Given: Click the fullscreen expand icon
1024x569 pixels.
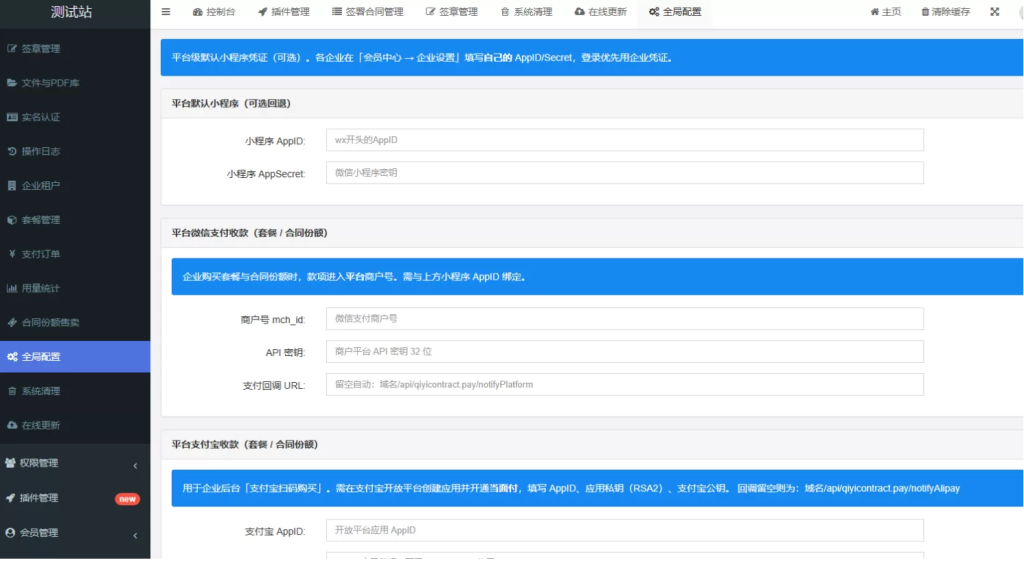Looking at the screenshot, I should (995, 12).
